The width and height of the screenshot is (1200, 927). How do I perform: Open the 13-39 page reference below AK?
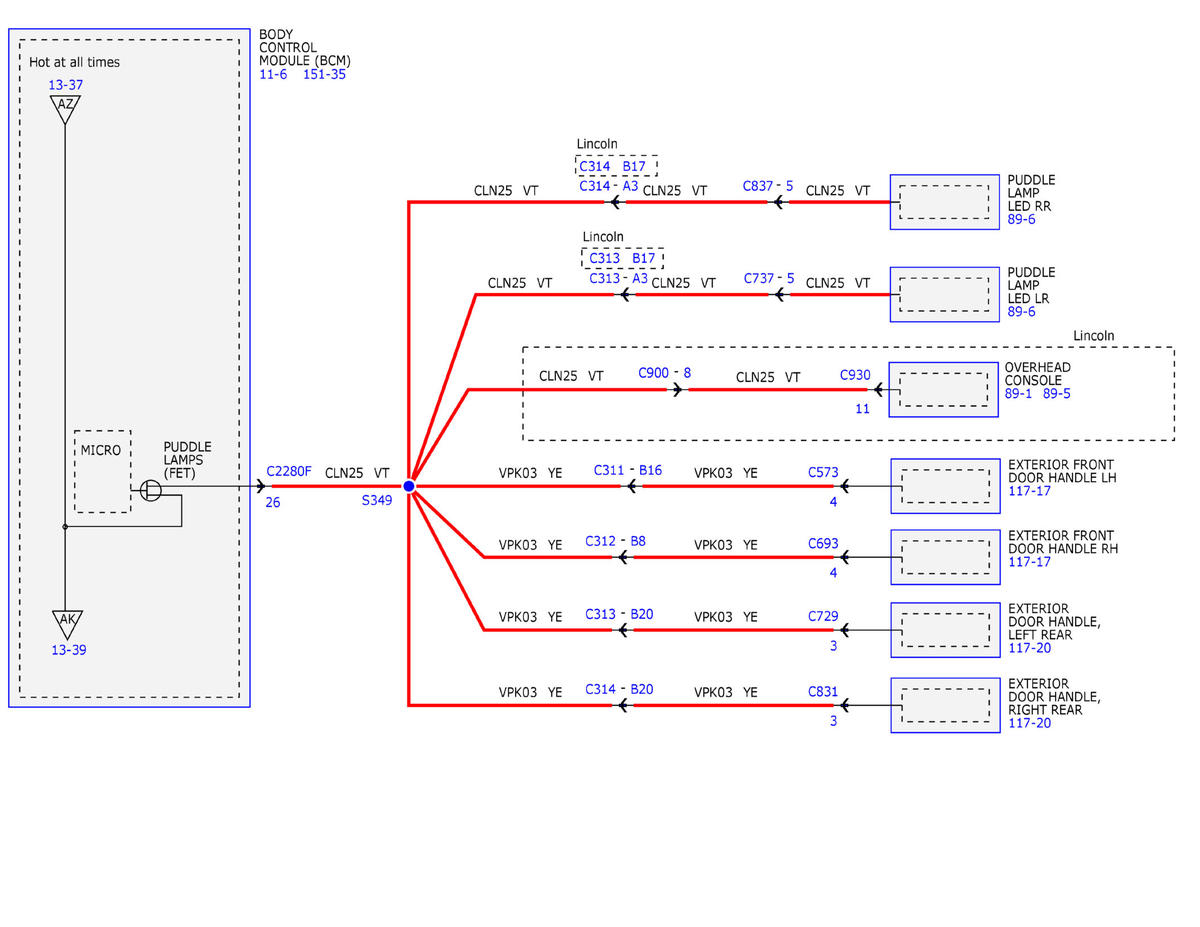tap(69, 650)
